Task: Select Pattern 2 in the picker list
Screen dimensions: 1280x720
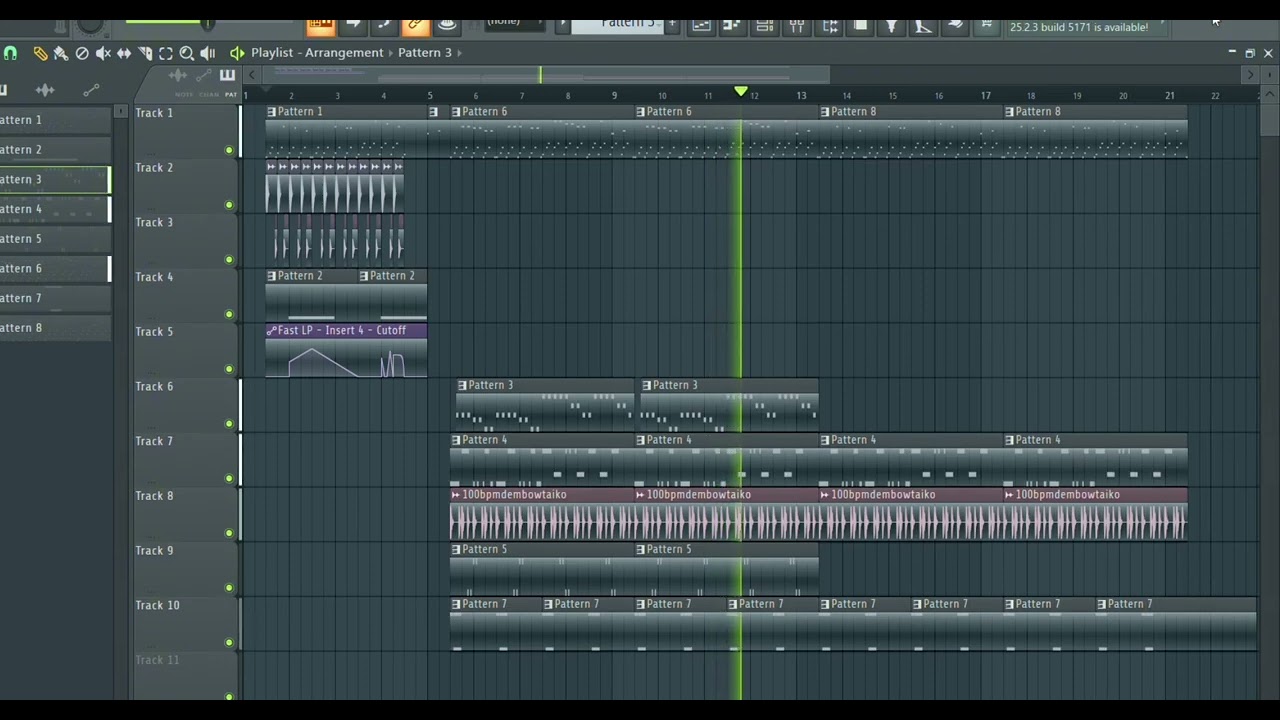Action: (55, 150)
